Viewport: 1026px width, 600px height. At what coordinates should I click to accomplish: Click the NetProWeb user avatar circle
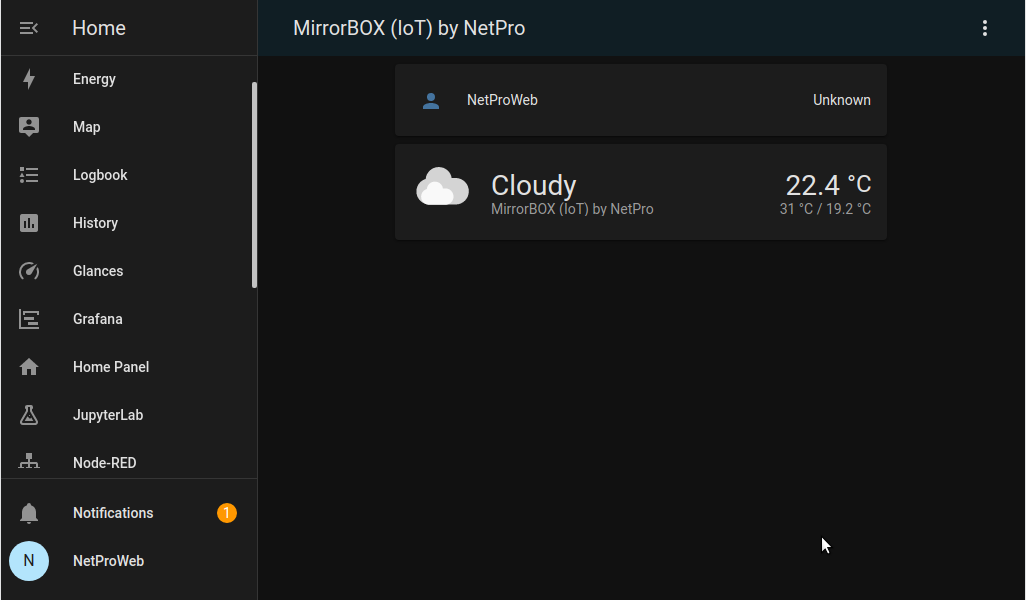click(x=29, y=561)
